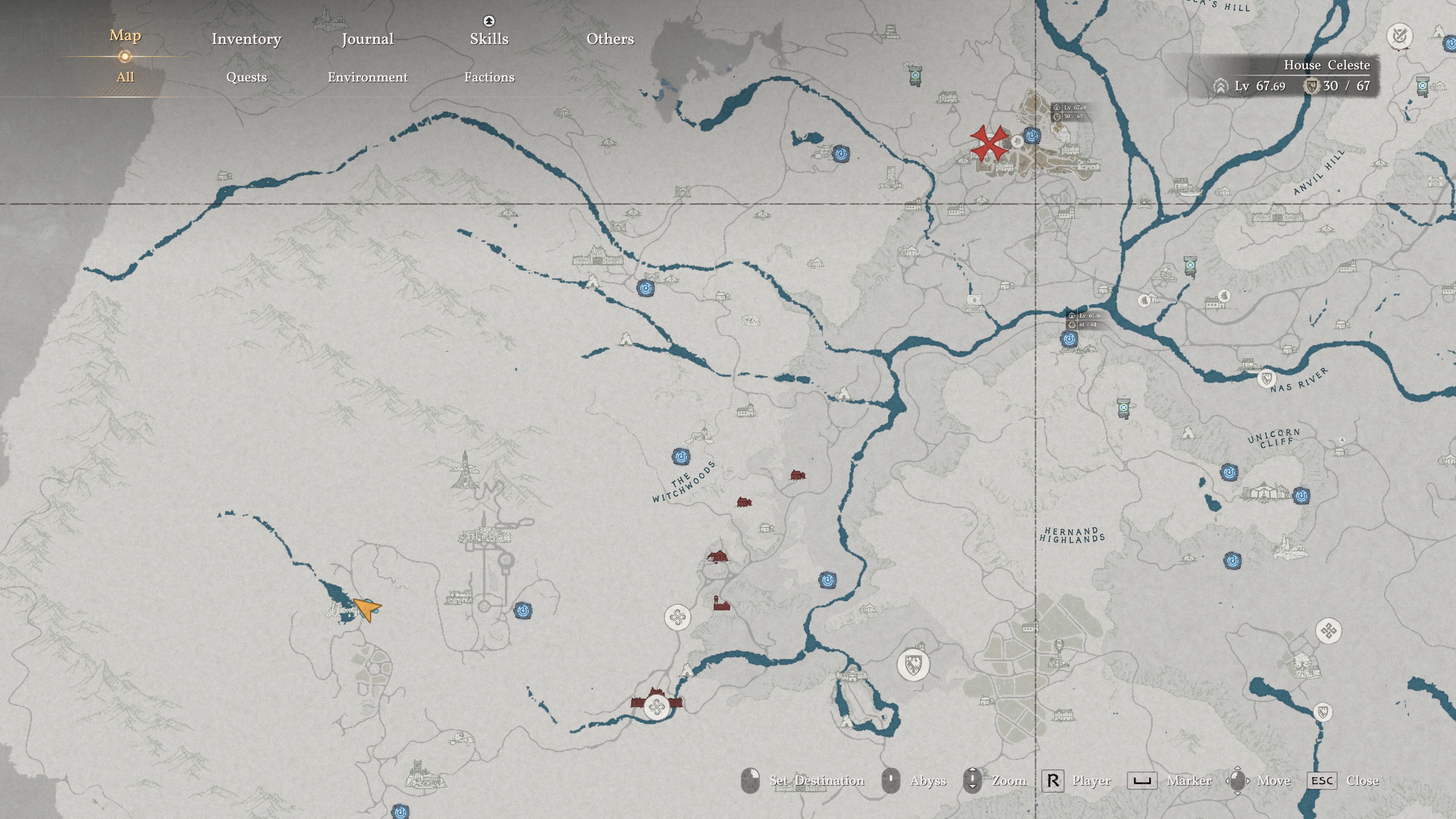Select the shield icon beside Nas River label

(1266, 378)
